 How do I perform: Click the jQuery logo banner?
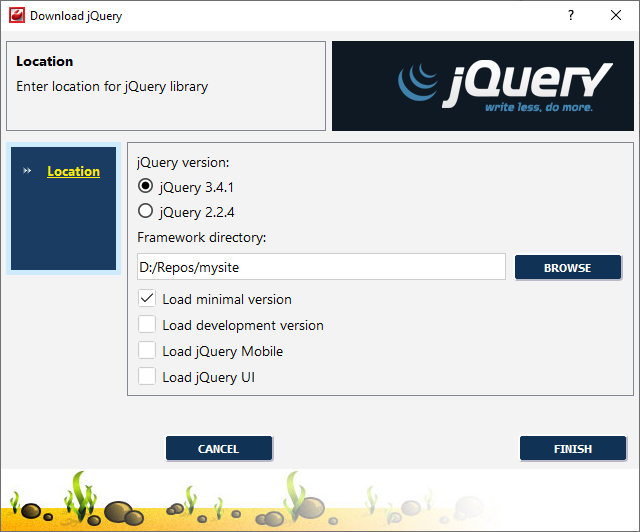[x=483, y=86]
